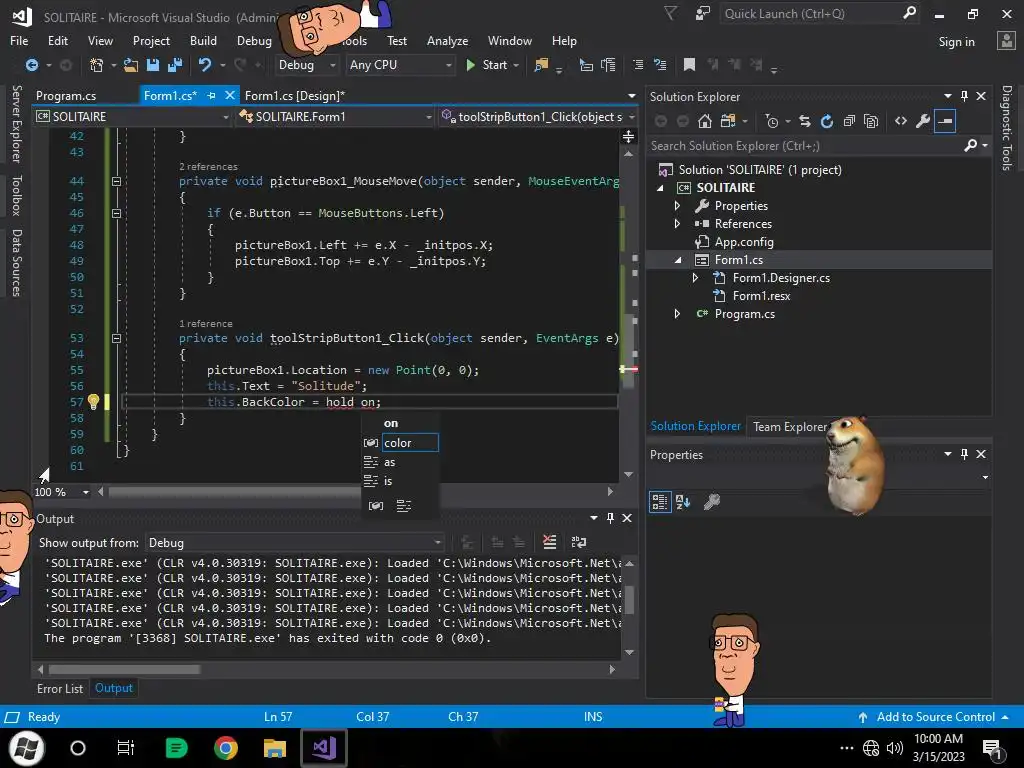Toggle Preview Selected Items in Solution Explorer
Screen dimensions: 1024x768
[945, 121]
